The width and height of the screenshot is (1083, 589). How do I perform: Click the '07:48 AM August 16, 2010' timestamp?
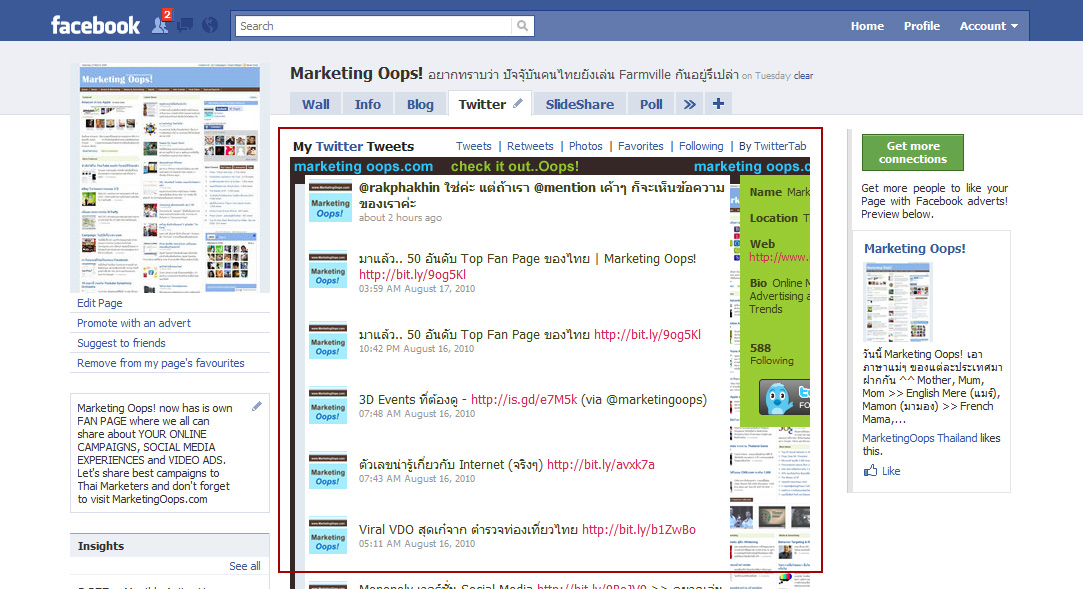tap(416, 414)
